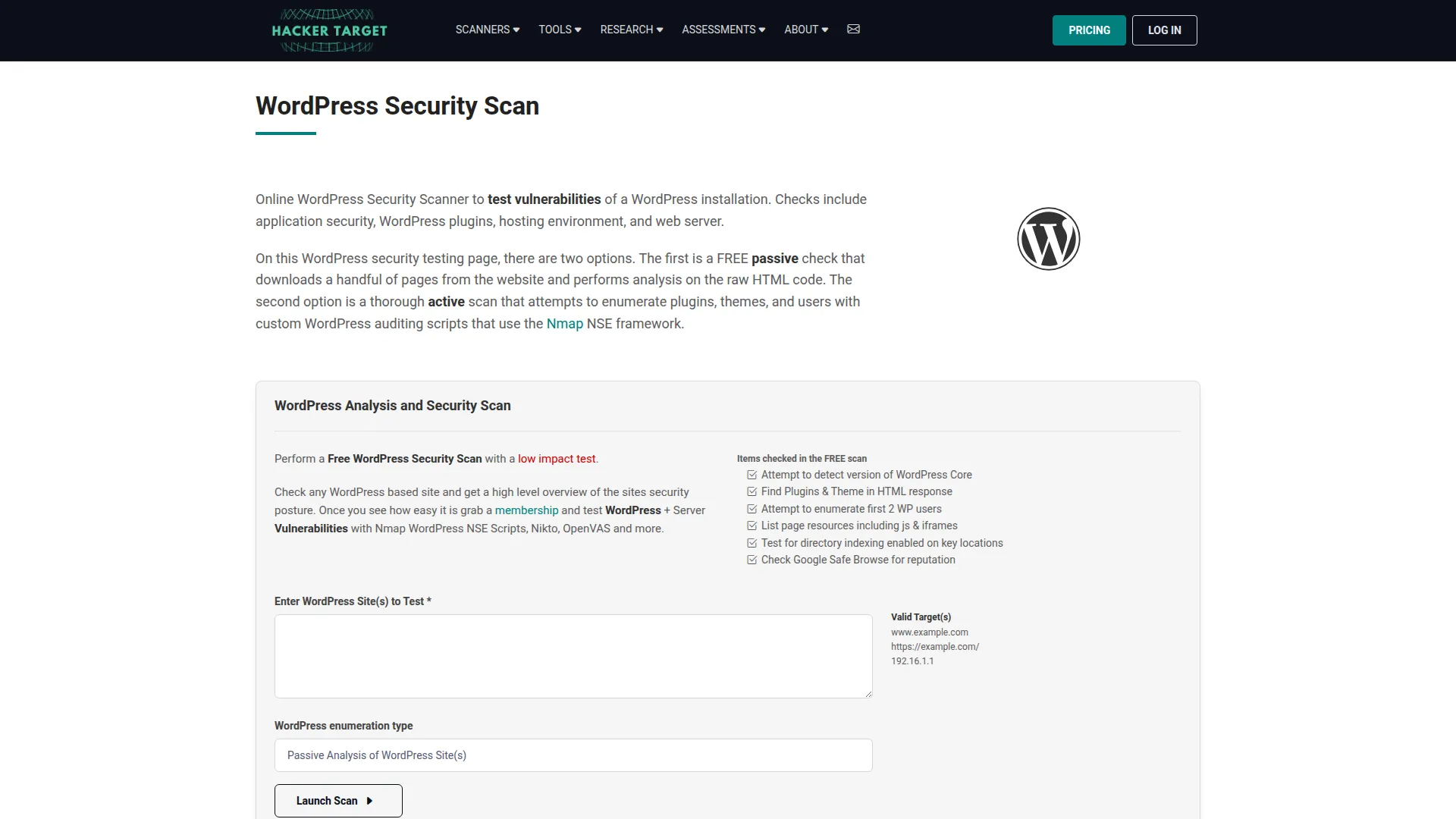Expand the About menu
Viewport: 1456px width, 819px height.
tap(805, 30)
